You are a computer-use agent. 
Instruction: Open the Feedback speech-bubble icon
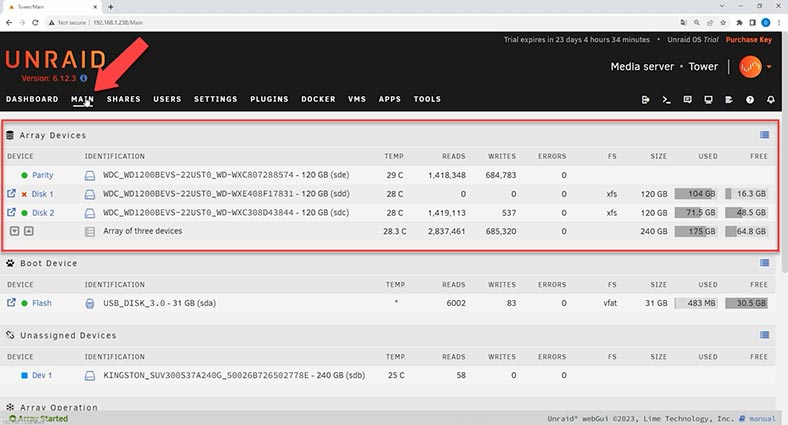[x=687, y=99]
